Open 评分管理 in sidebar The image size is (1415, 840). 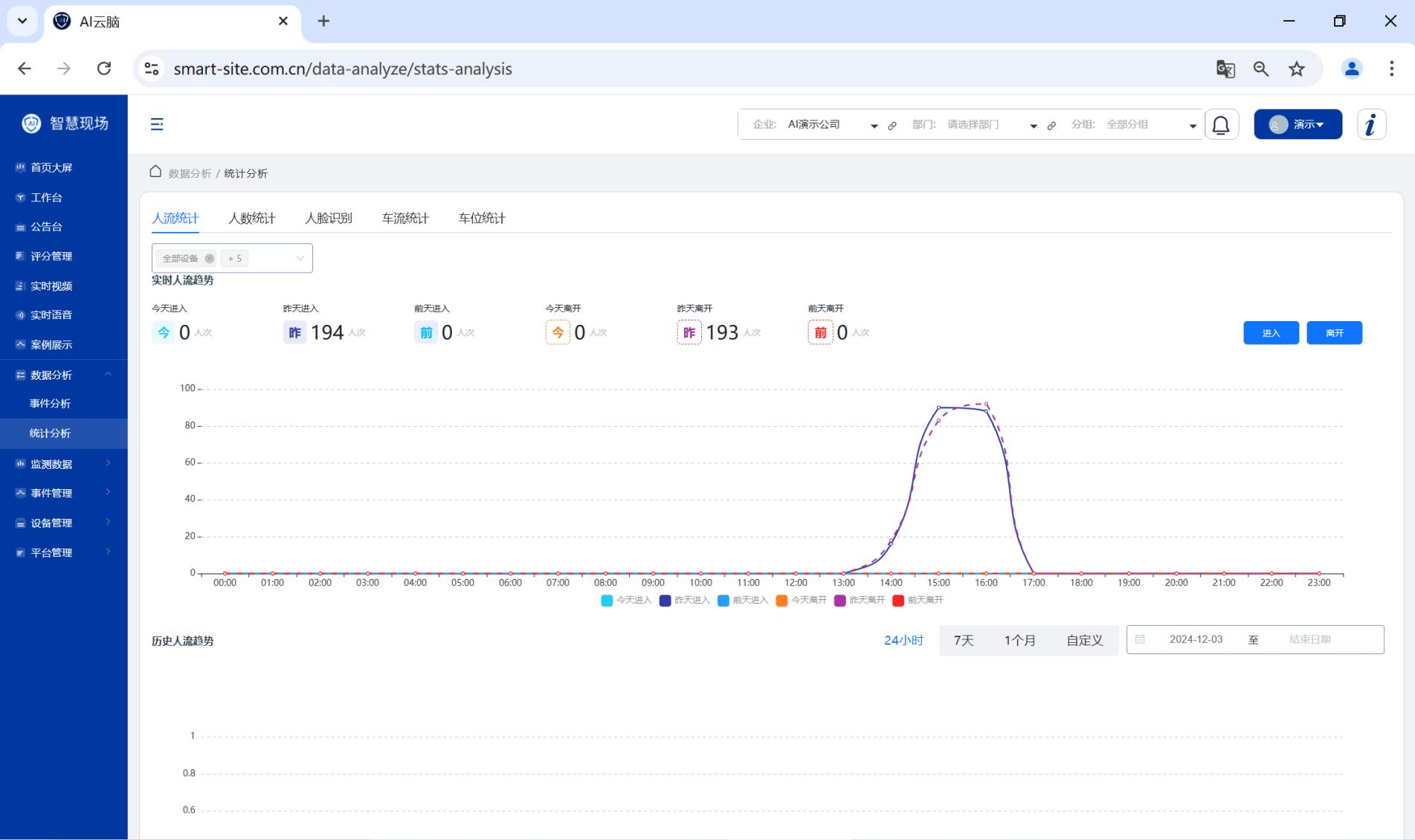click(x=64, y=256)
